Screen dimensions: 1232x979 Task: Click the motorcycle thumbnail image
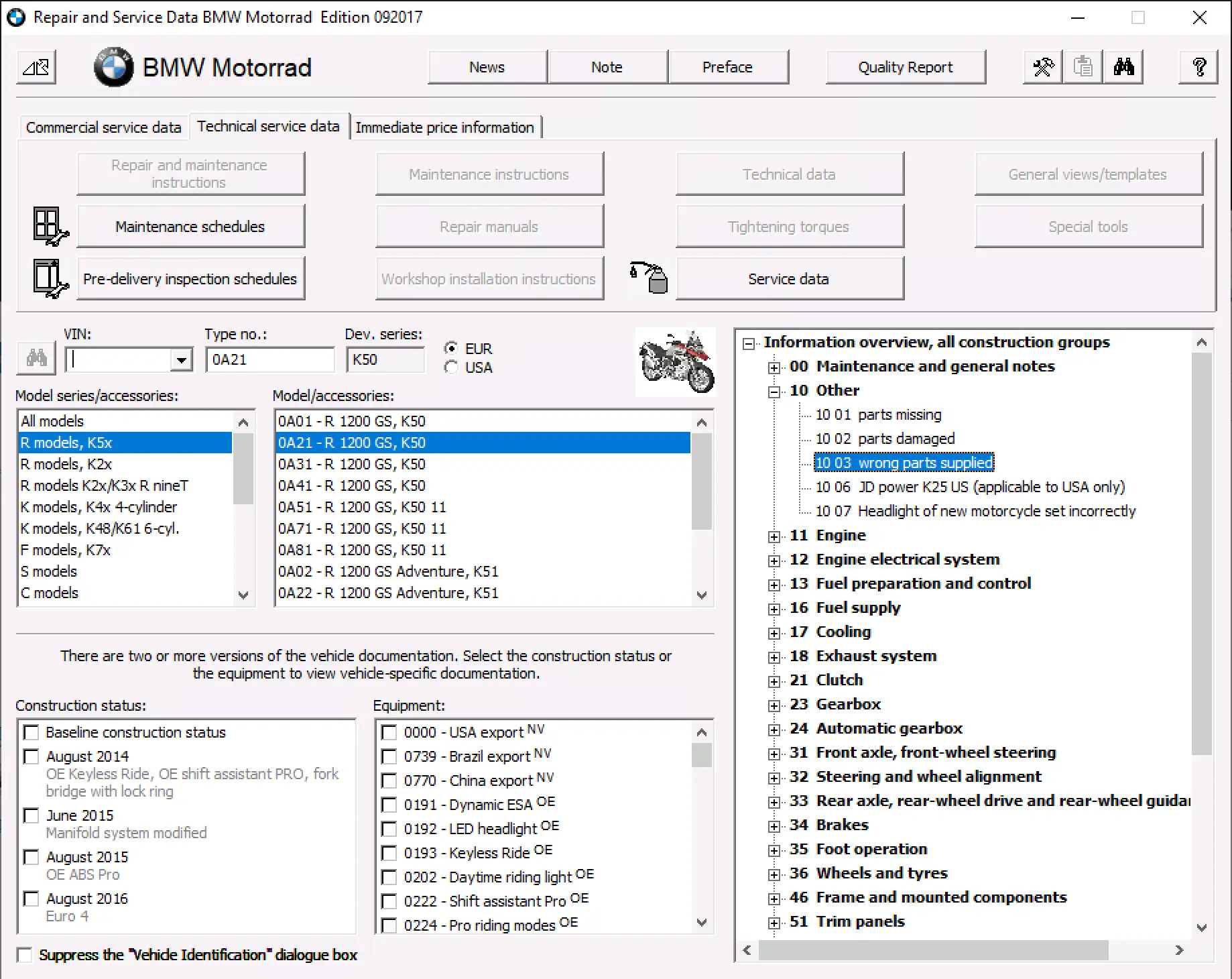pos(675,361)
